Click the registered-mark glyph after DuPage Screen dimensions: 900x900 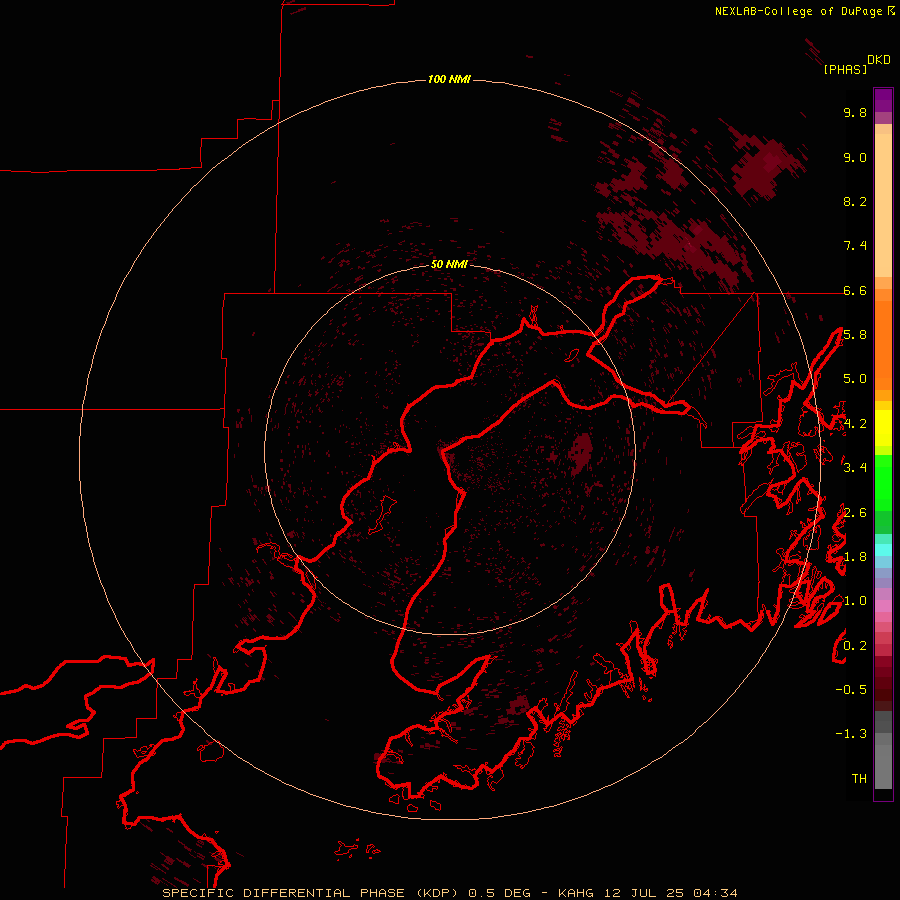pyautogui.click(x=891, y=10)
